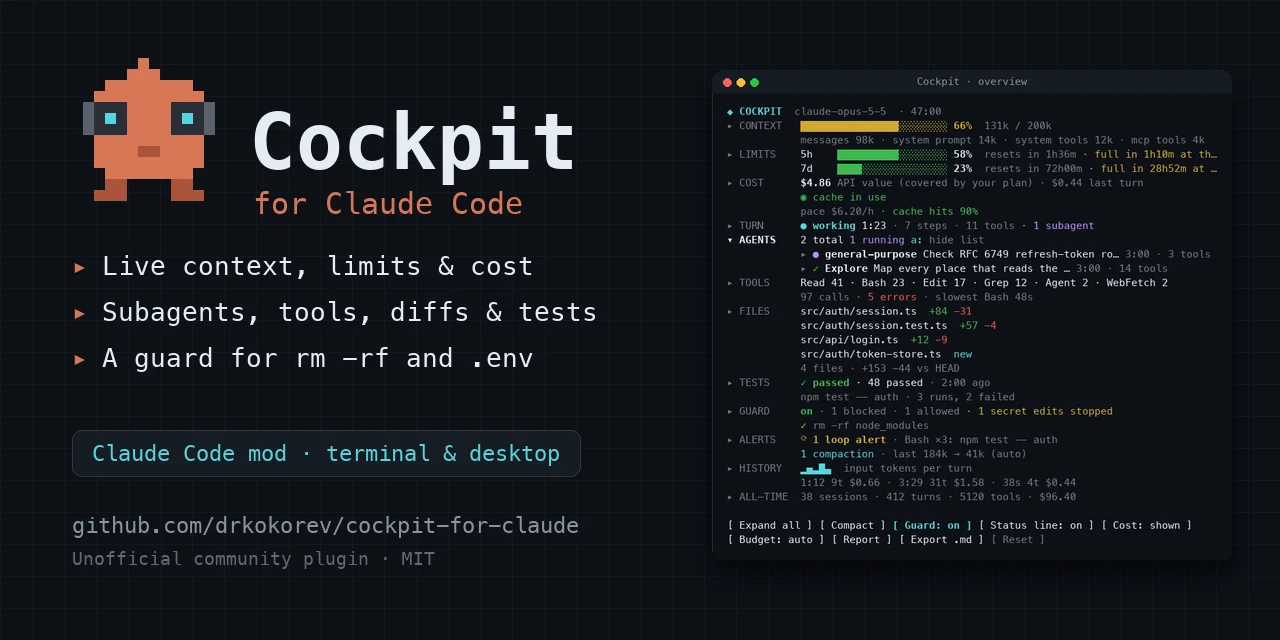Image resolution: width=1280 pixels, height=640 pixels.
Task: Click 'Unofficial community plugin · MIT' text
Action: click(x=254, y=559)
